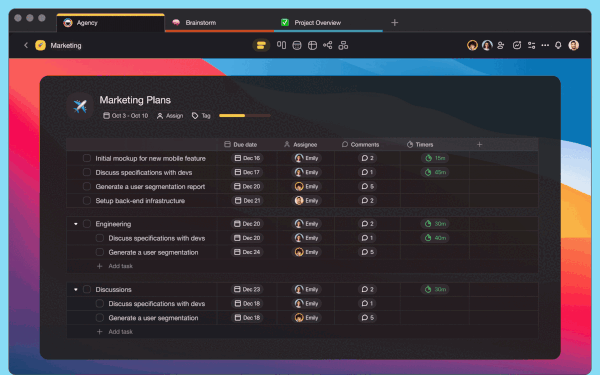Check the top Discuss specifications with devs task
Viewport: 600px width, 375px height.
coord(87,172)
